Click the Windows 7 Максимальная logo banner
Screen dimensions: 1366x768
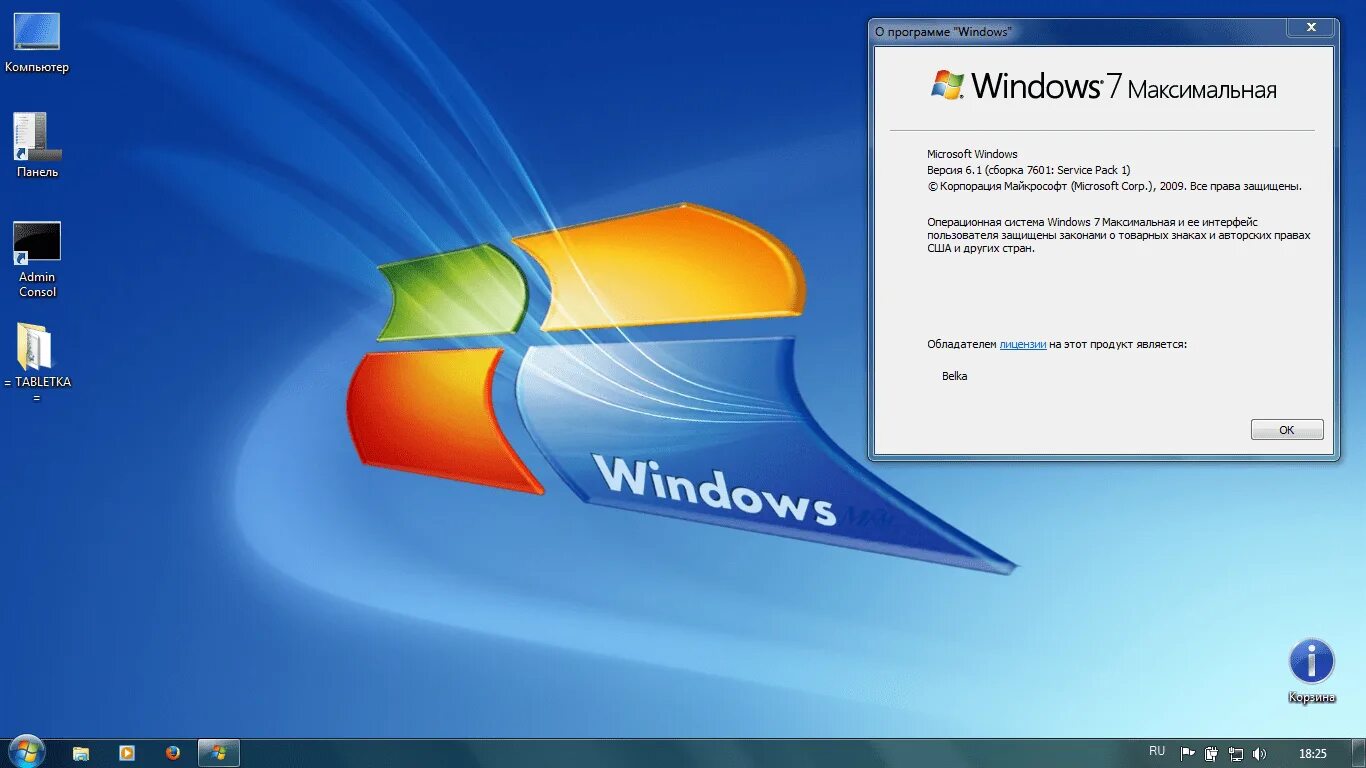pyautogui.click(x=1103, y=86)
